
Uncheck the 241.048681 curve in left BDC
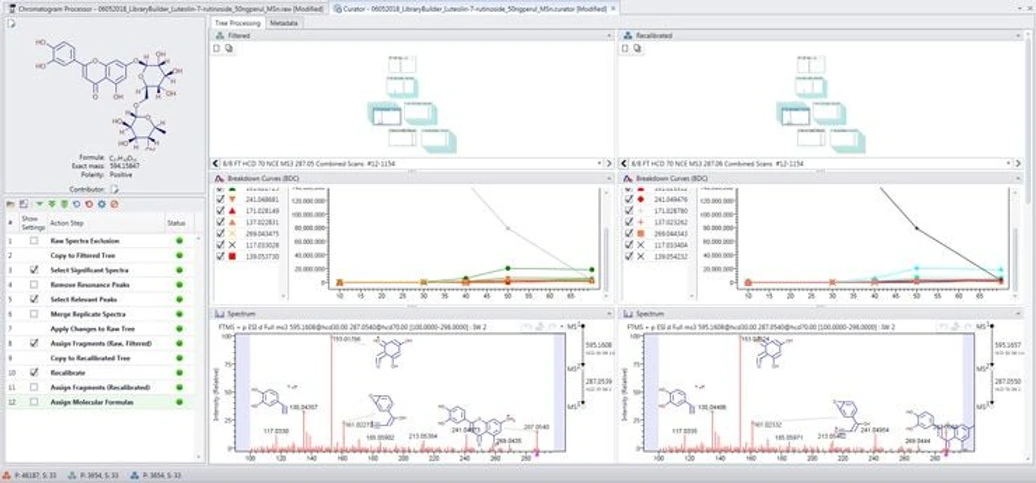[x=220, y=199]
